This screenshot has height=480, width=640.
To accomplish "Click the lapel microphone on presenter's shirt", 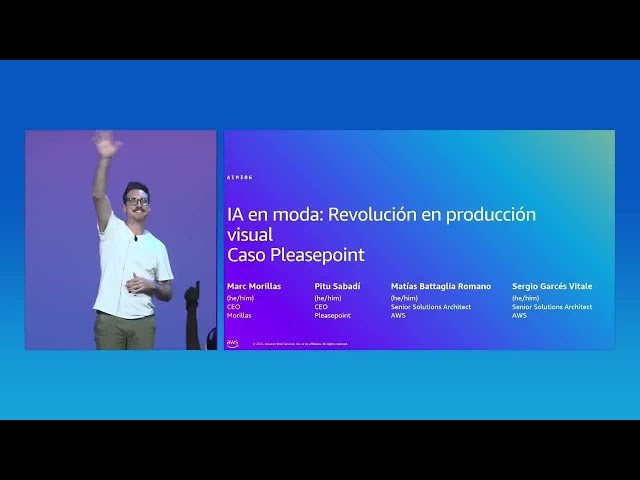I will click(135, 238).
